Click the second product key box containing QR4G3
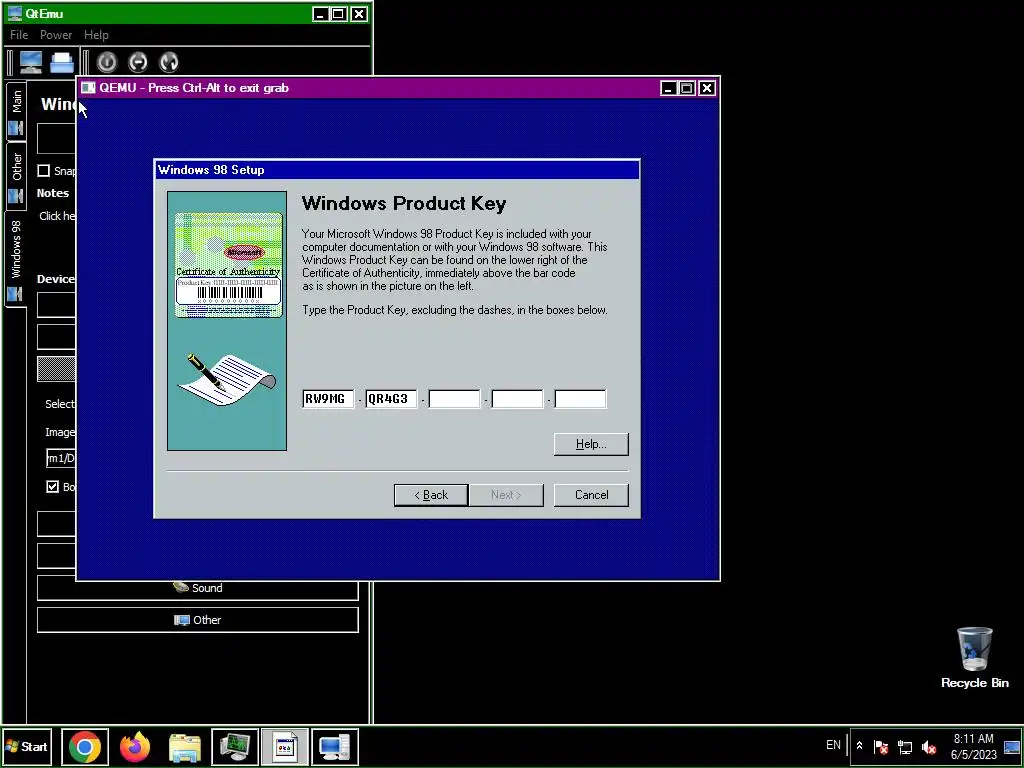The height and width of the screenshot is (768, 1024). [391, 399]
